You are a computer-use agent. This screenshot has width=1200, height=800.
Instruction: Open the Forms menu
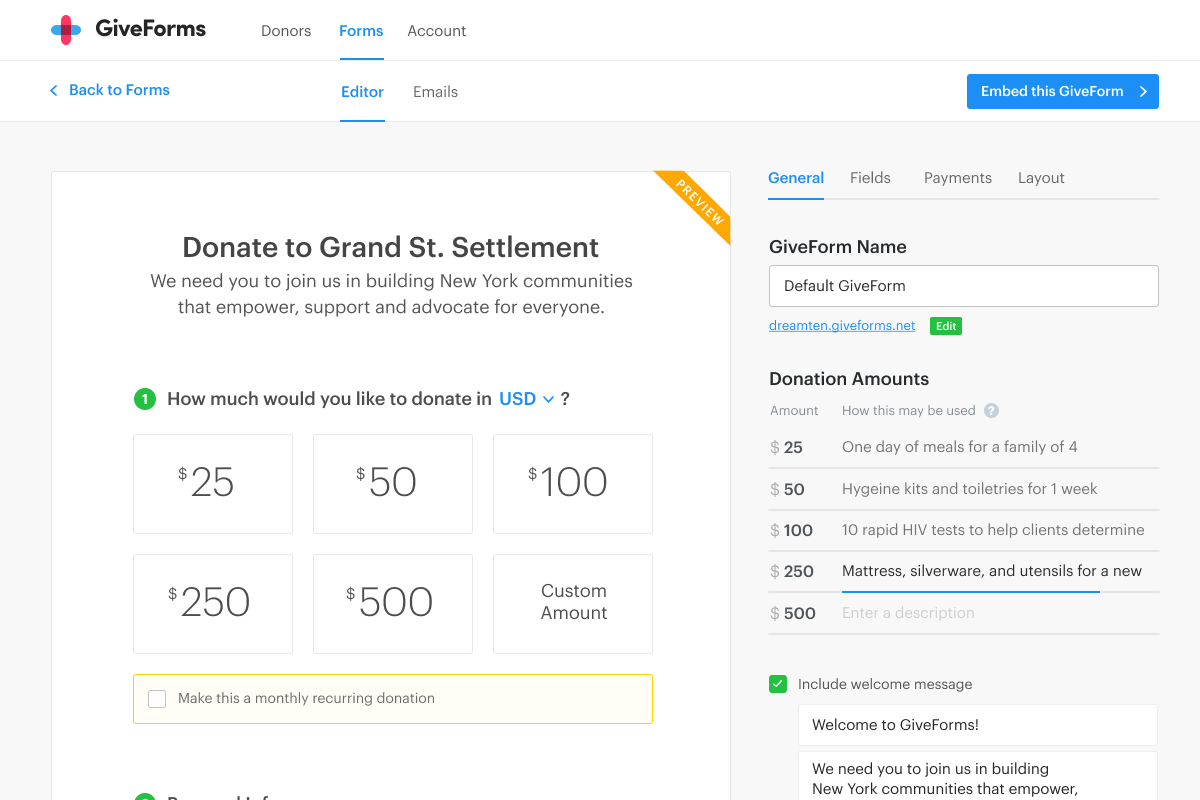coord(361,31)
